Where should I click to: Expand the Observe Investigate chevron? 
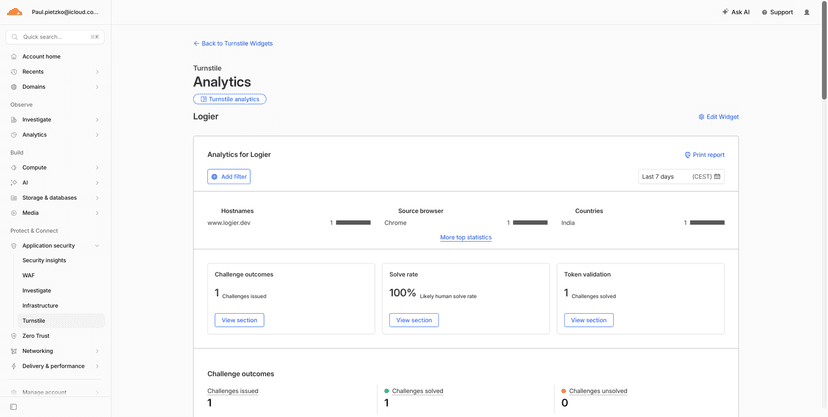point(97,120)
